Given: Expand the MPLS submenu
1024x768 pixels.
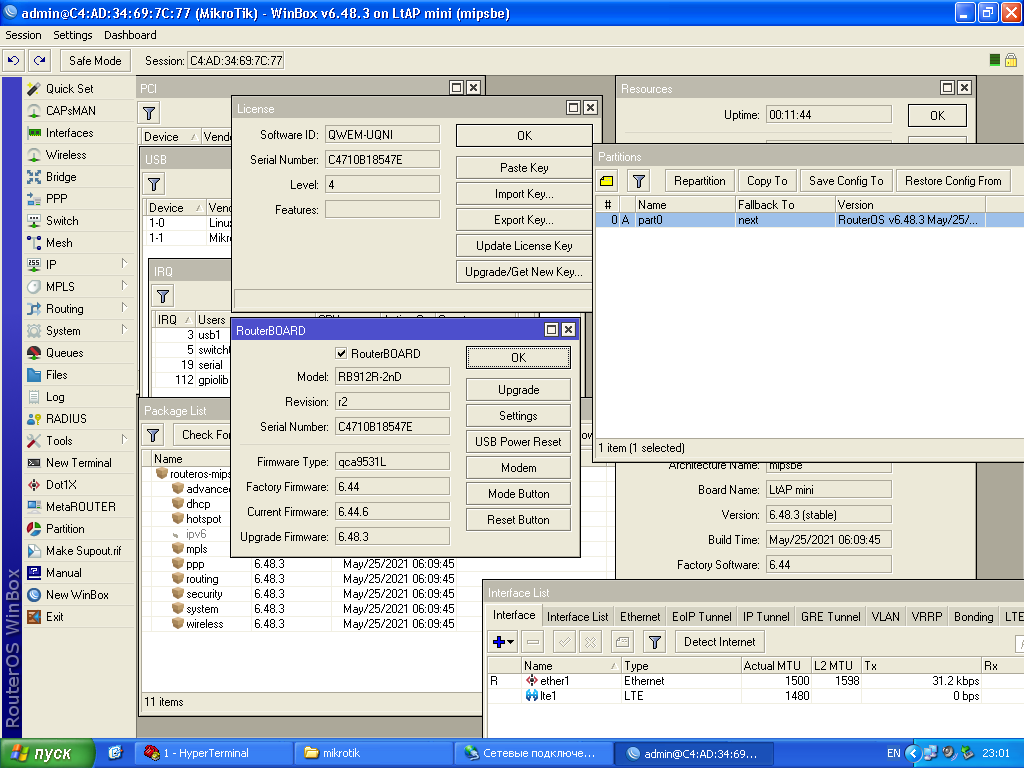Looking at the screenshot, I should point(124,285).
